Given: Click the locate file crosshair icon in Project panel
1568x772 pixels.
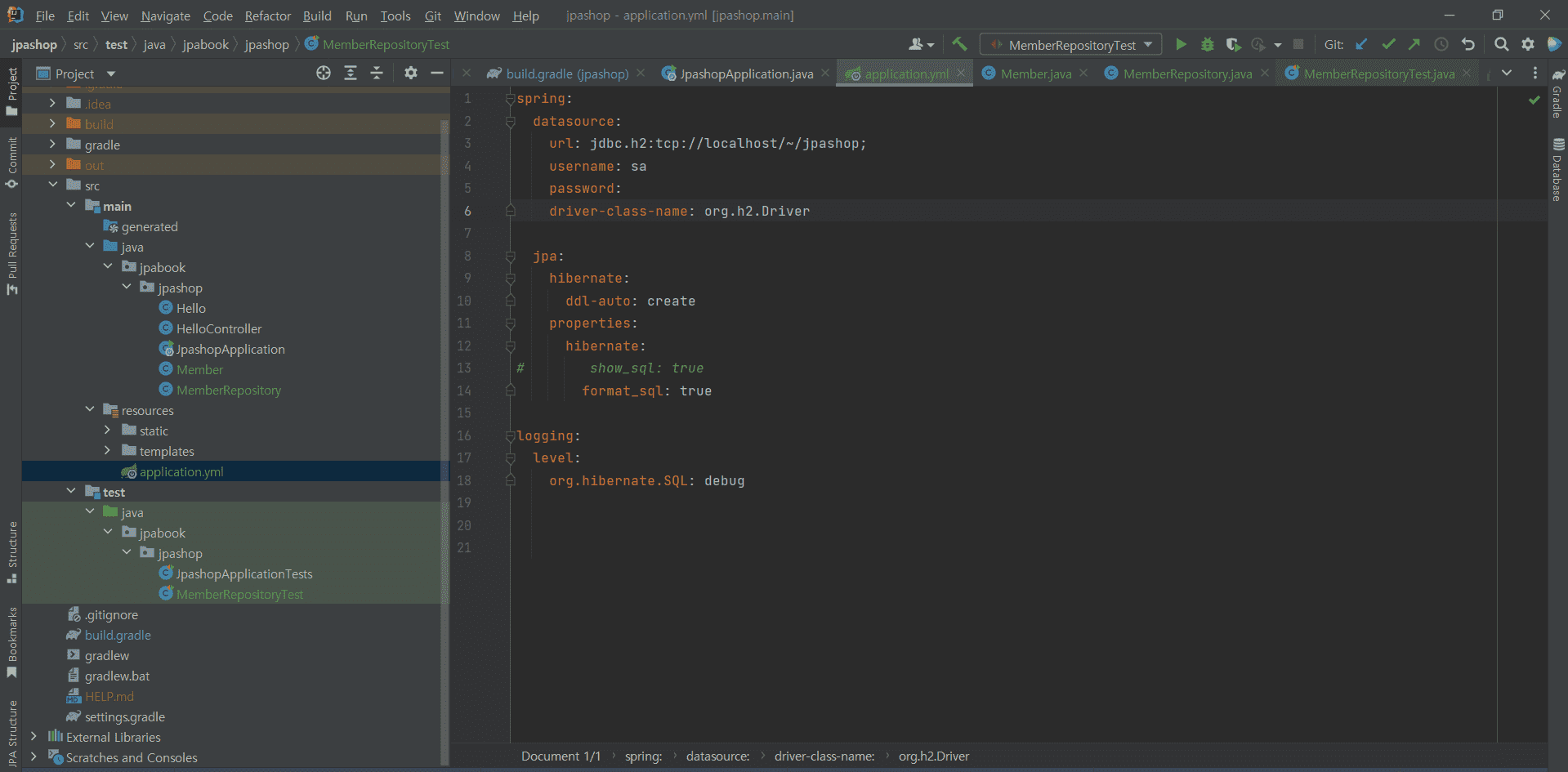Looking at the screenshot, I should point(324,74).
